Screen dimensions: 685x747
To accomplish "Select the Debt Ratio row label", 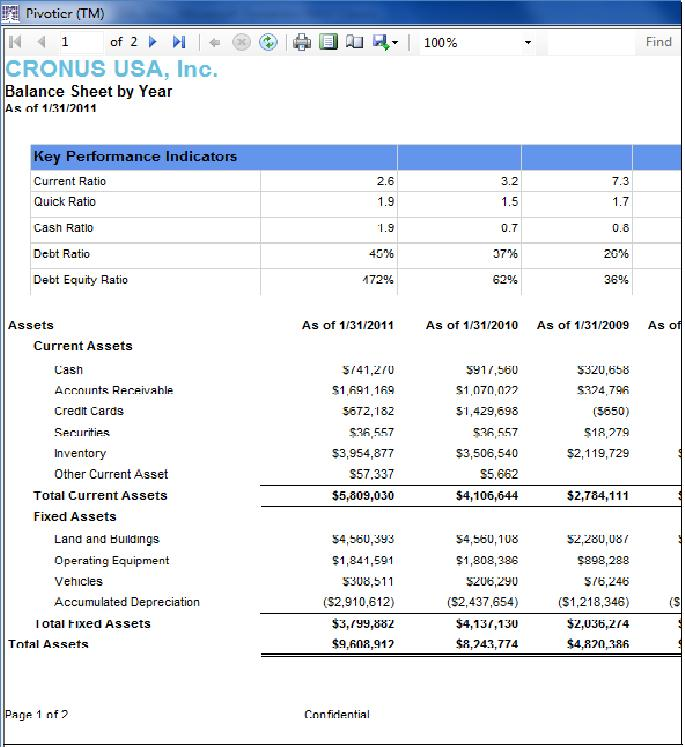I will click(x=61, y=253).
